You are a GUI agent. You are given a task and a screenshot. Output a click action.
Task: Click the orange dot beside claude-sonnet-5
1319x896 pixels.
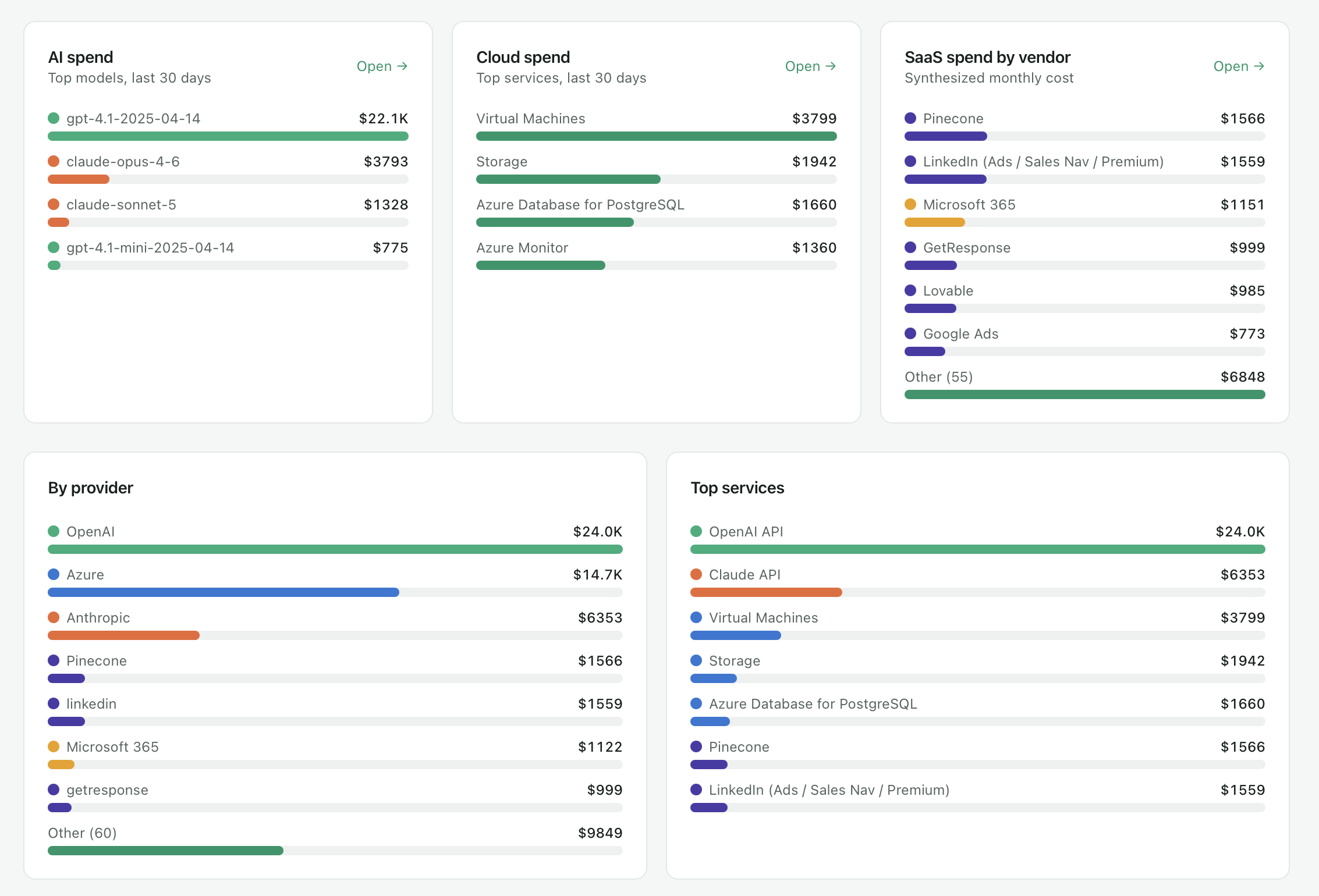[54, 204]
